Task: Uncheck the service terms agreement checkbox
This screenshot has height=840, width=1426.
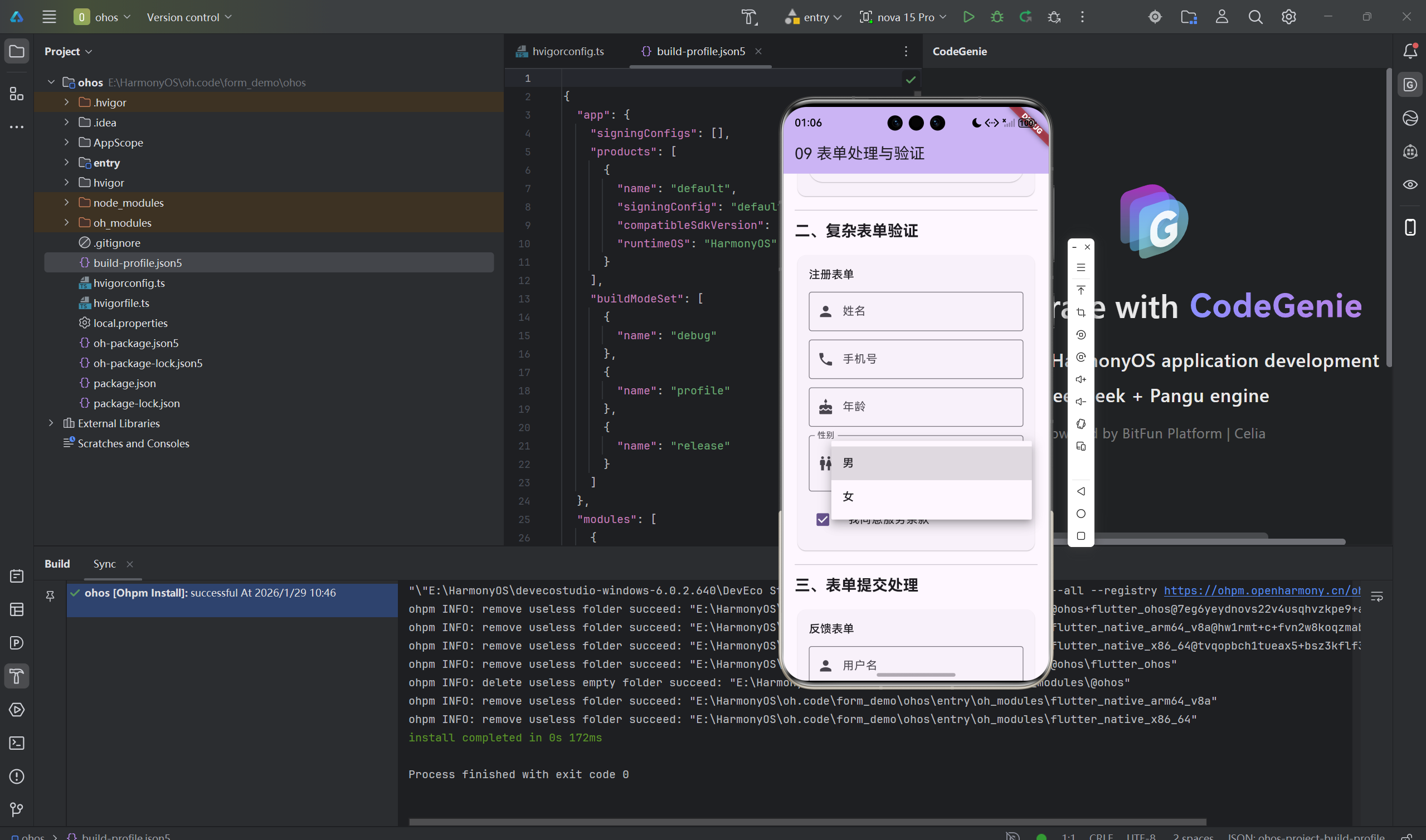Action: 822,519
